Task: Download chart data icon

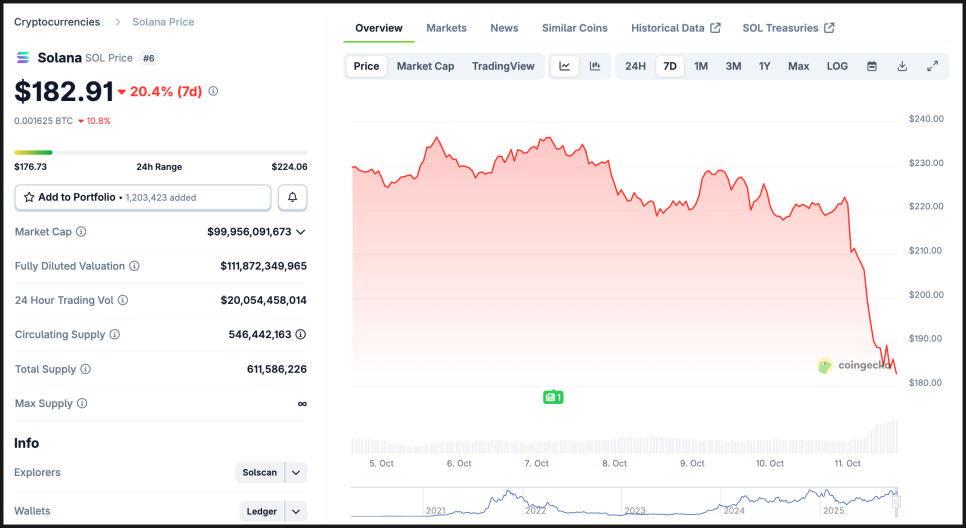Action: click(x=902, y=66)
